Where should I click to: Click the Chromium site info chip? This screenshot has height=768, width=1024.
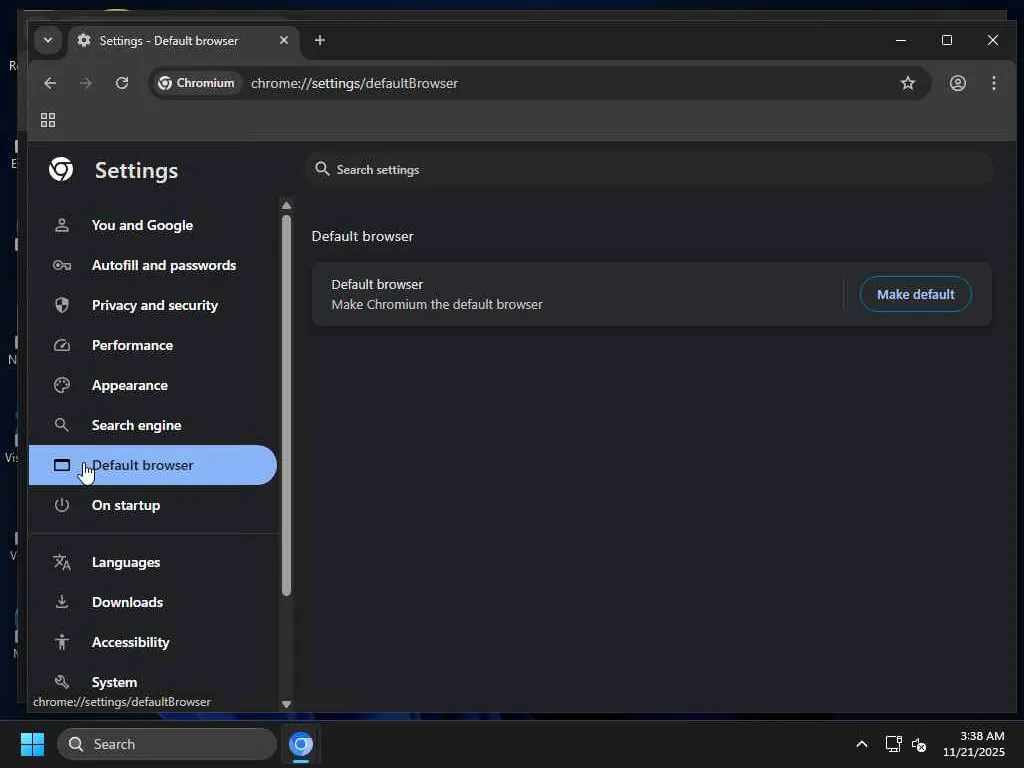(x=197, y=83)
